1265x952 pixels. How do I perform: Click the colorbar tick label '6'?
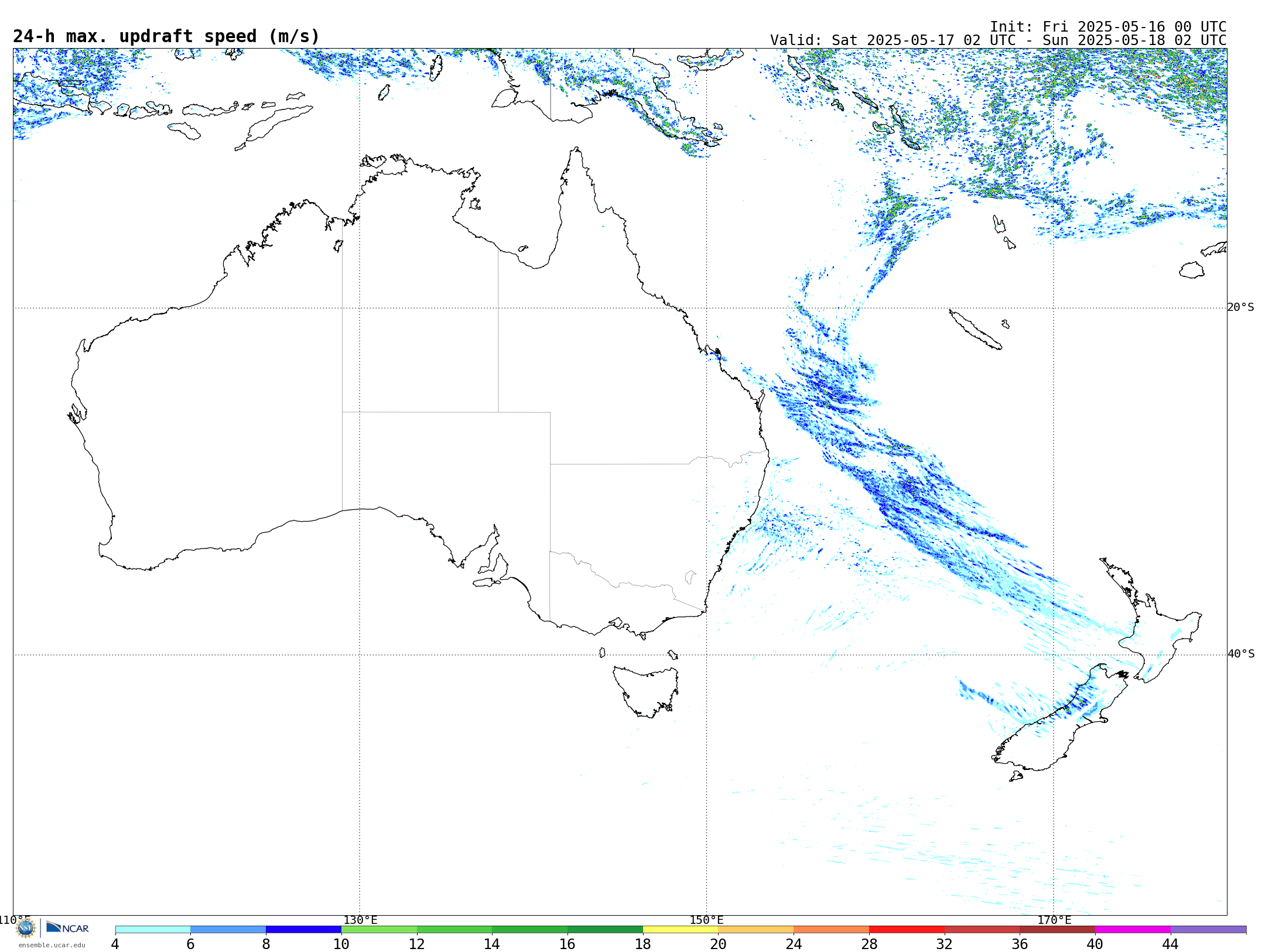pos(190,944)
